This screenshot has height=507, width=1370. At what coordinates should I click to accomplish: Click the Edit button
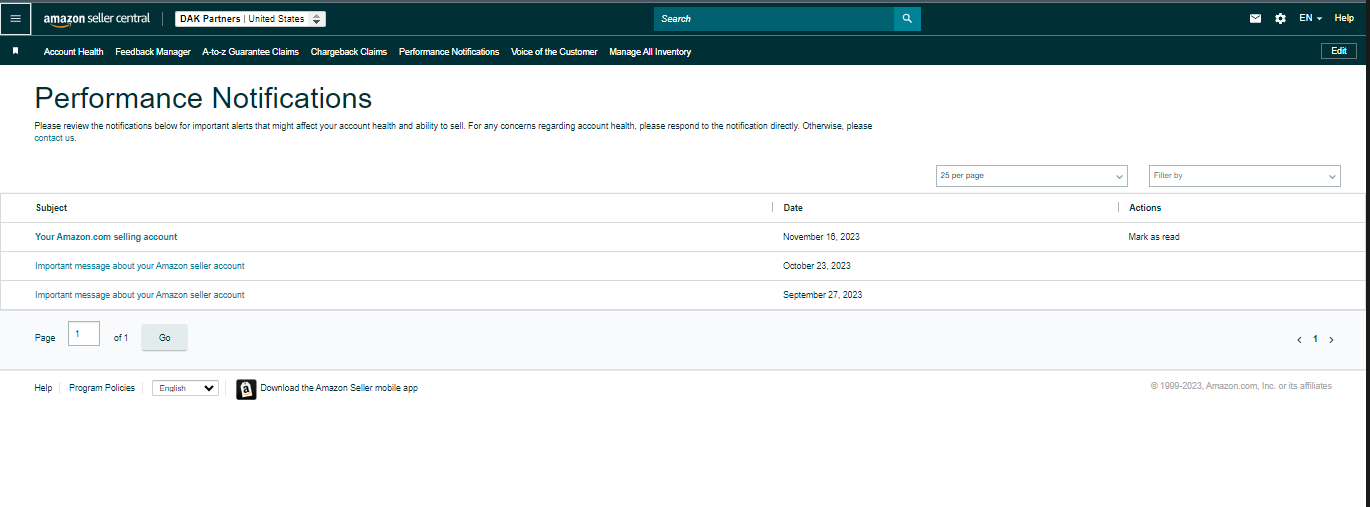[x=1339, y=51]
